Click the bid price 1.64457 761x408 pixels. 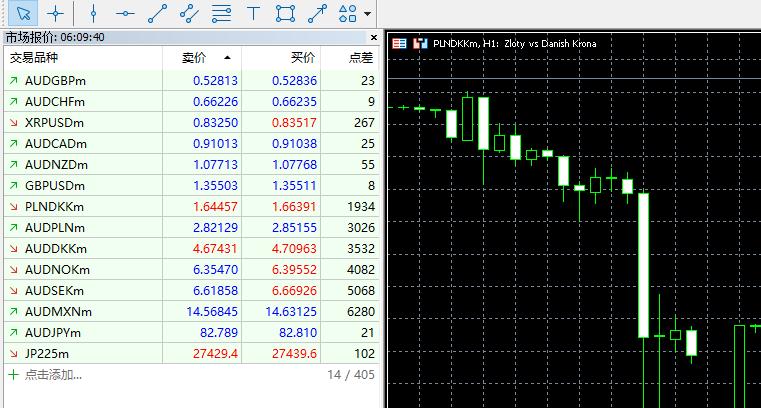point(215,207)
